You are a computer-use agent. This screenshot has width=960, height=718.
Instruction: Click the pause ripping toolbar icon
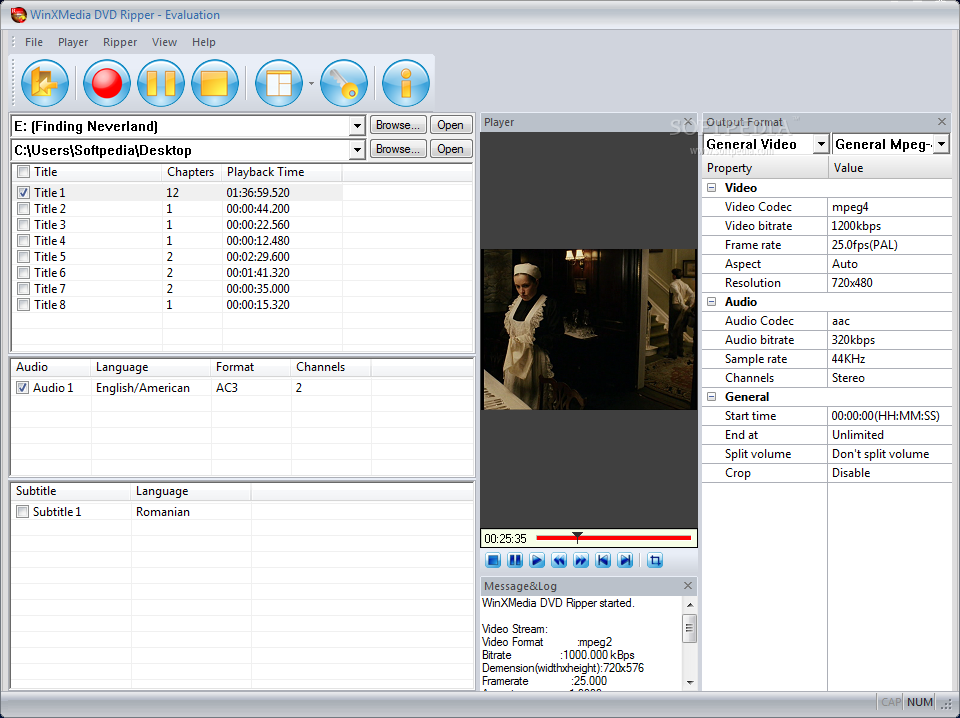[x=160, y=83]
